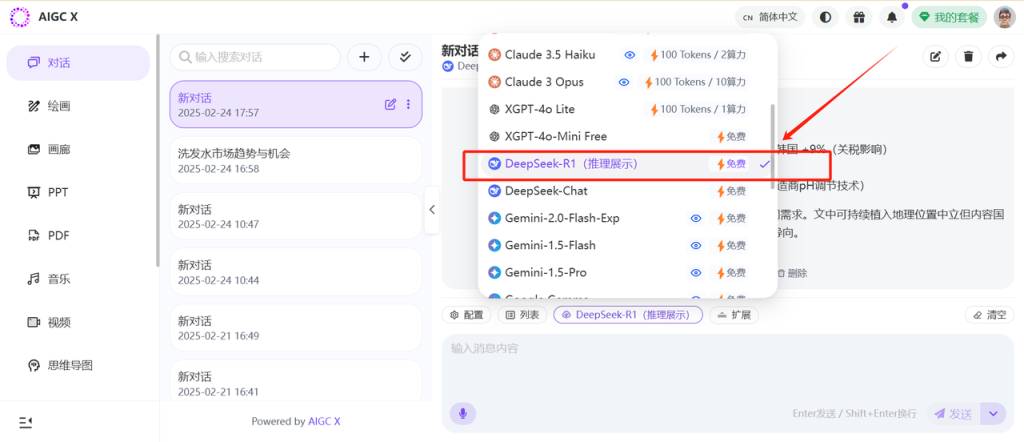Viewport: 1024px width, 442px height.
Task: Click eye icon beside Claude 3.5 Haiku
Action: click(x=630, y=55)
